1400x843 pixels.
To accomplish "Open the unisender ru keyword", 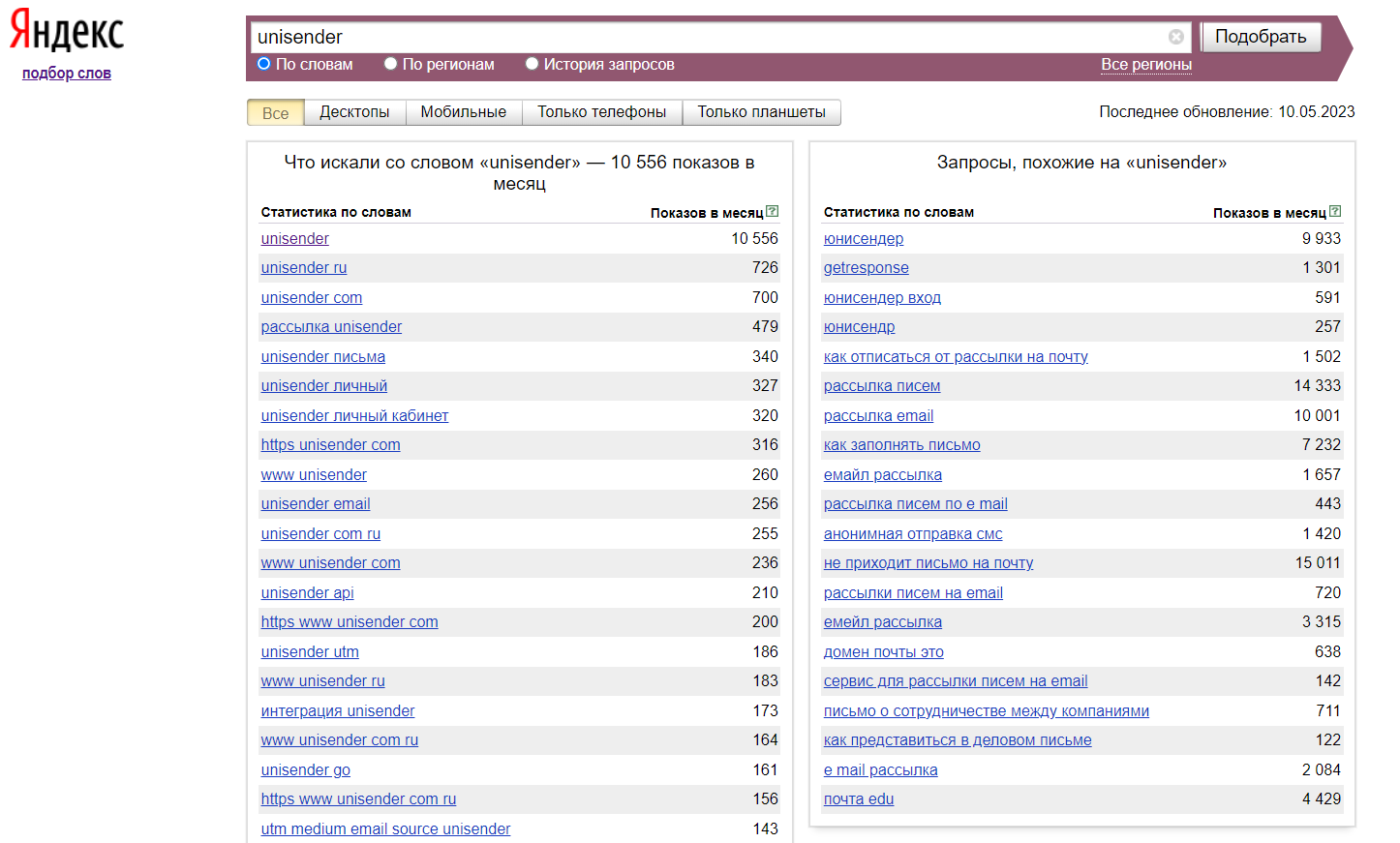I will click(x=304, y=268).
